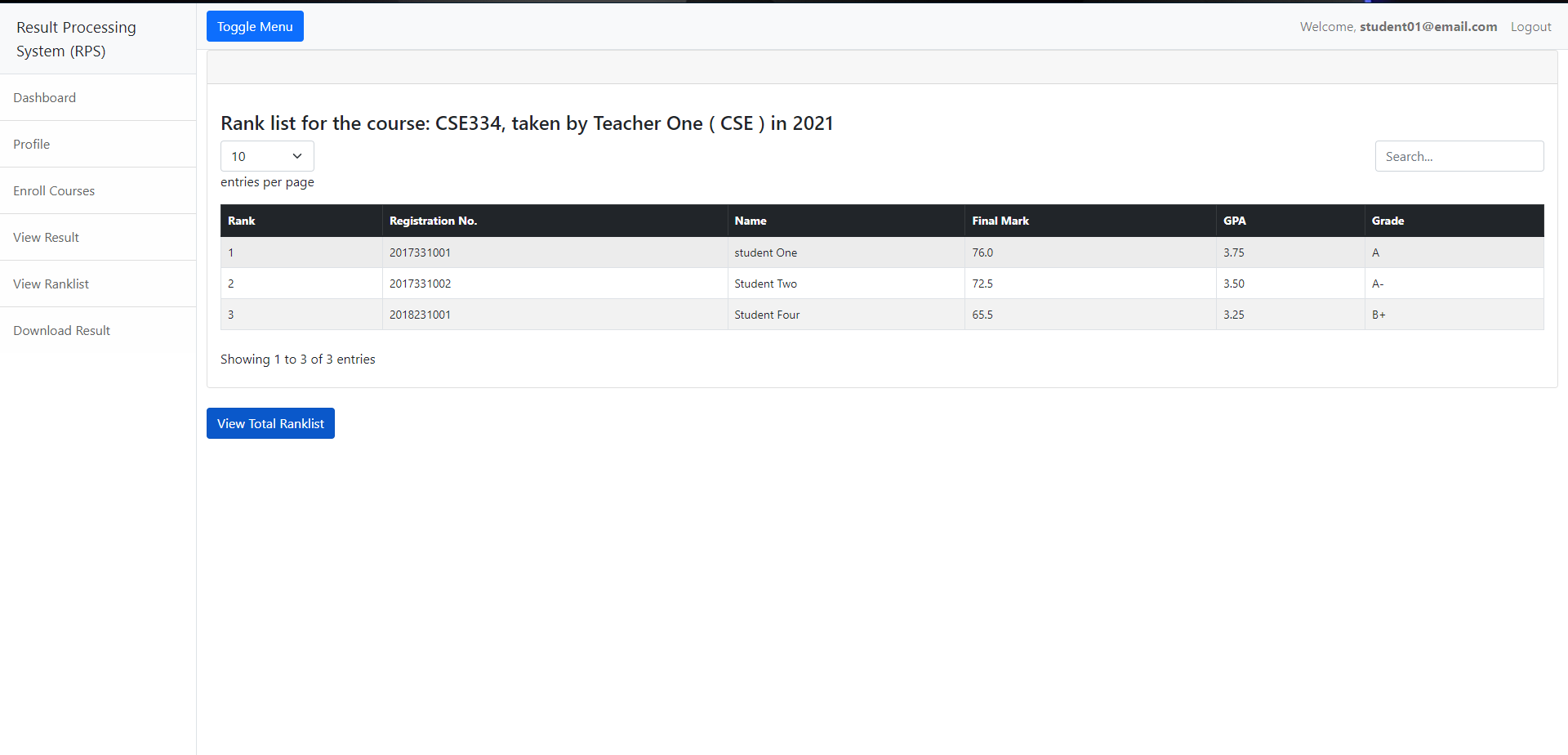Click the Grade column header
Viewport: 1568px width, 755px height.
tap(1388, 221)
